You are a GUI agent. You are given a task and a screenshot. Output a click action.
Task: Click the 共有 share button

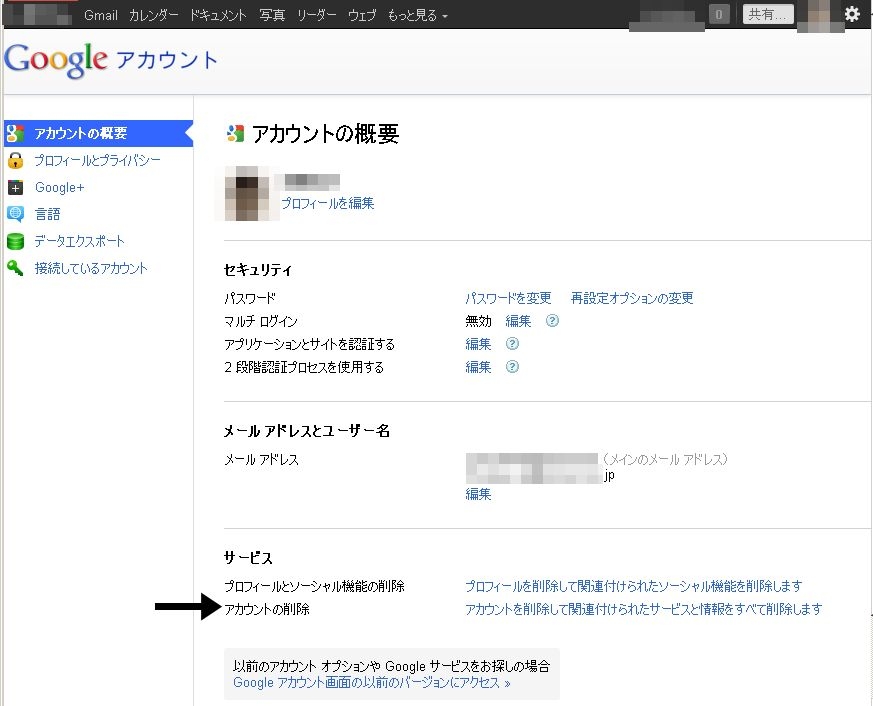tap(768, 14)
